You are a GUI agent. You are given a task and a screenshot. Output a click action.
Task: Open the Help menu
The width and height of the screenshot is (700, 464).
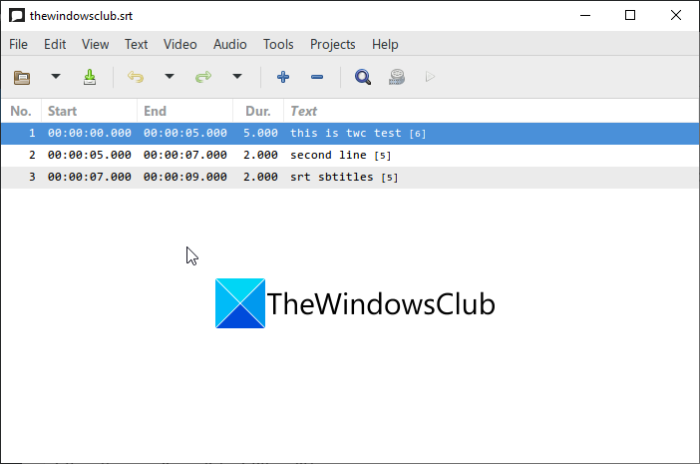point(385,44)
